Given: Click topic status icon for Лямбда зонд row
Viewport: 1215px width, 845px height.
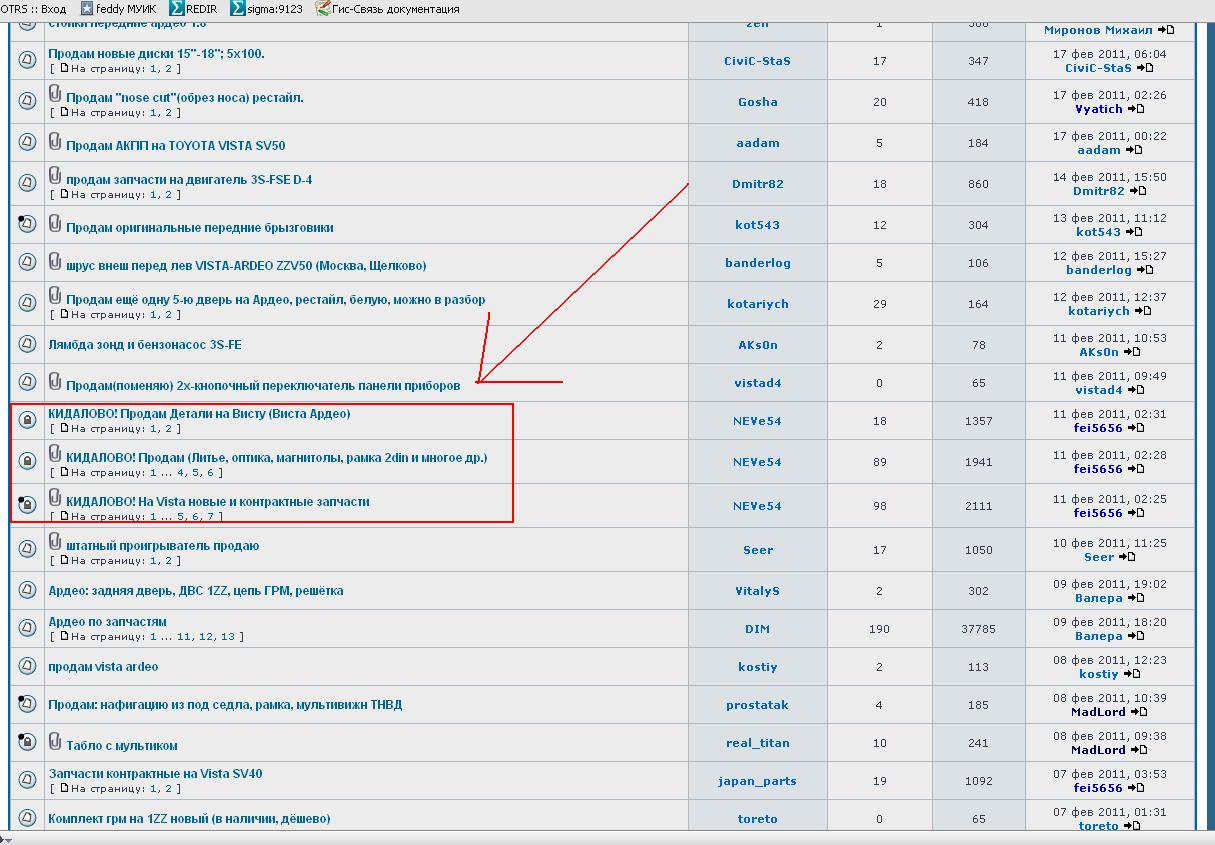Looking at the screenshot, I should tap(28, 345).
